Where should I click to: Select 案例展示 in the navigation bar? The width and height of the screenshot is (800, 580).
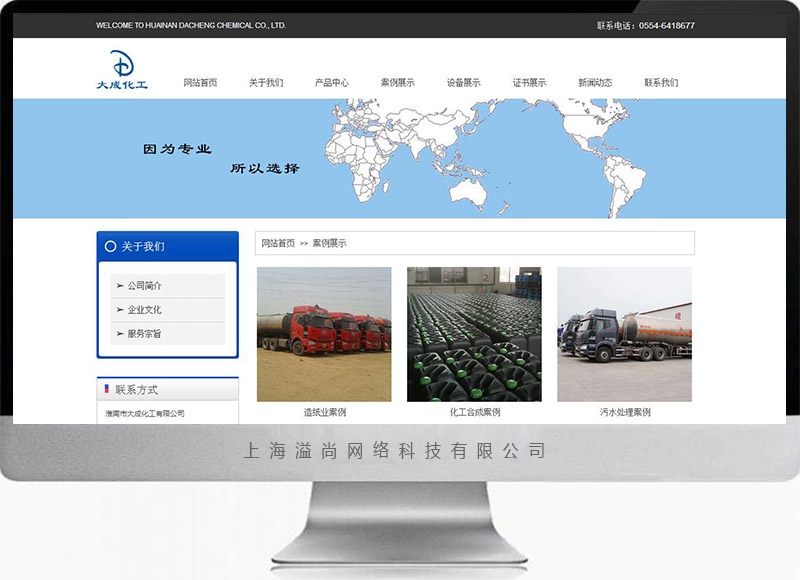(398, 83)
